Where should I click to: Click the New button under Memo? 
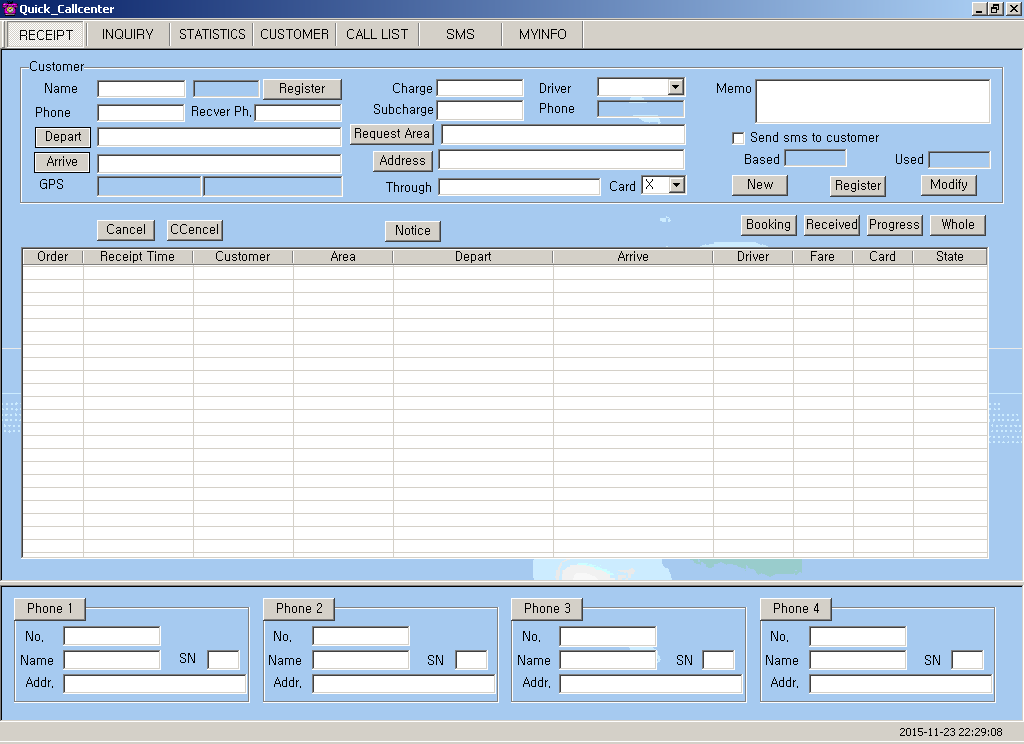760,185
